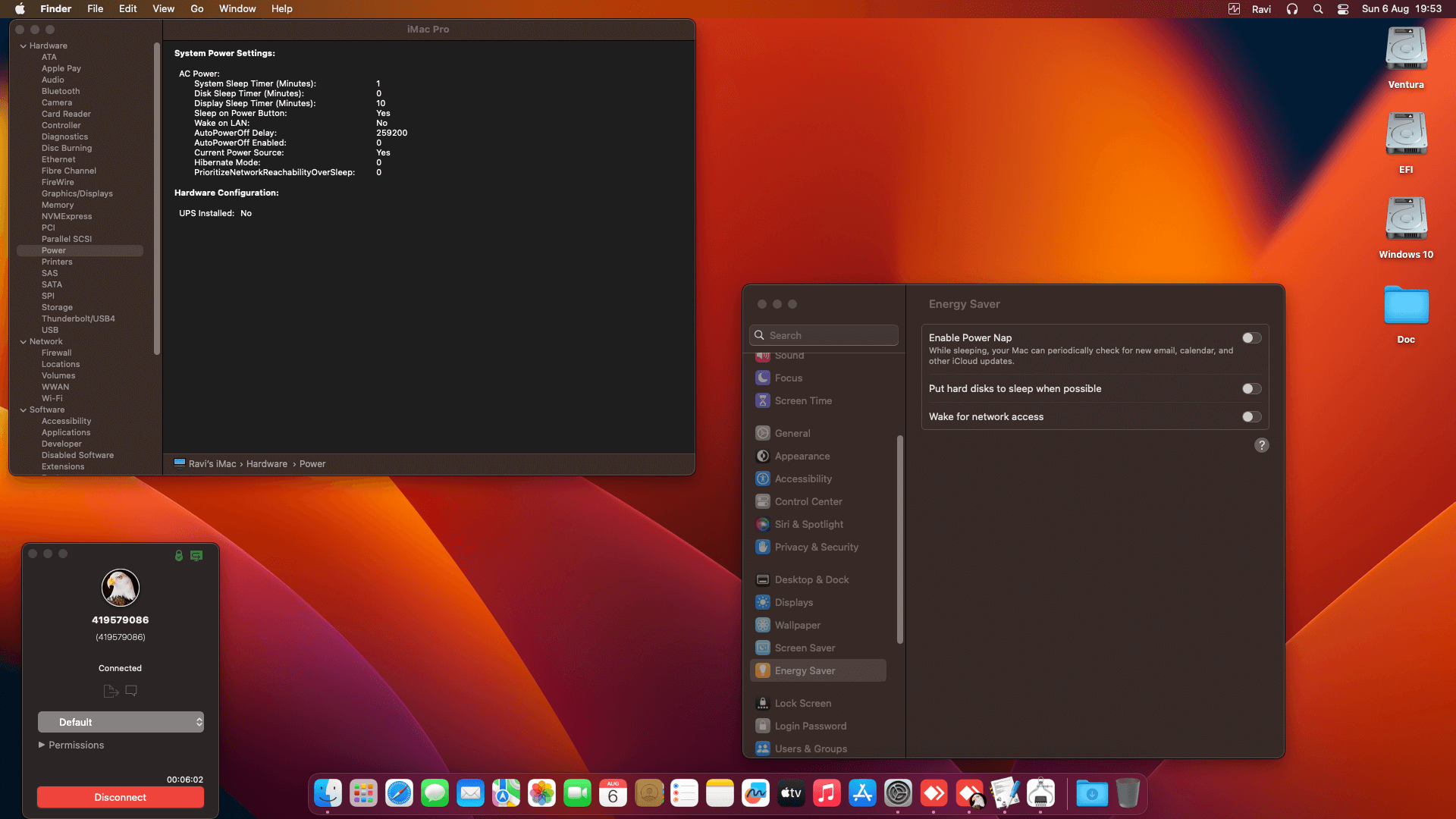Click the Settings Search field

(x=824, y=335)
